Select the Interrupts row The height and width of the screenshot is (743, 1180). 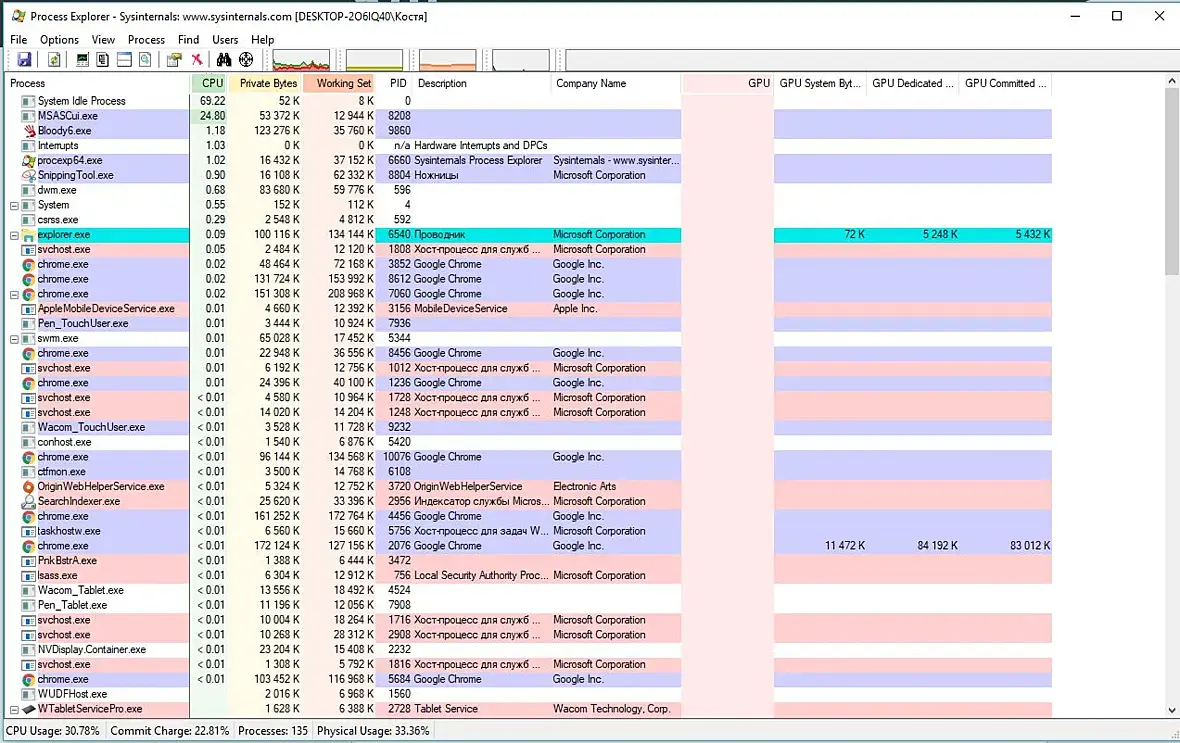coord(529,146)
